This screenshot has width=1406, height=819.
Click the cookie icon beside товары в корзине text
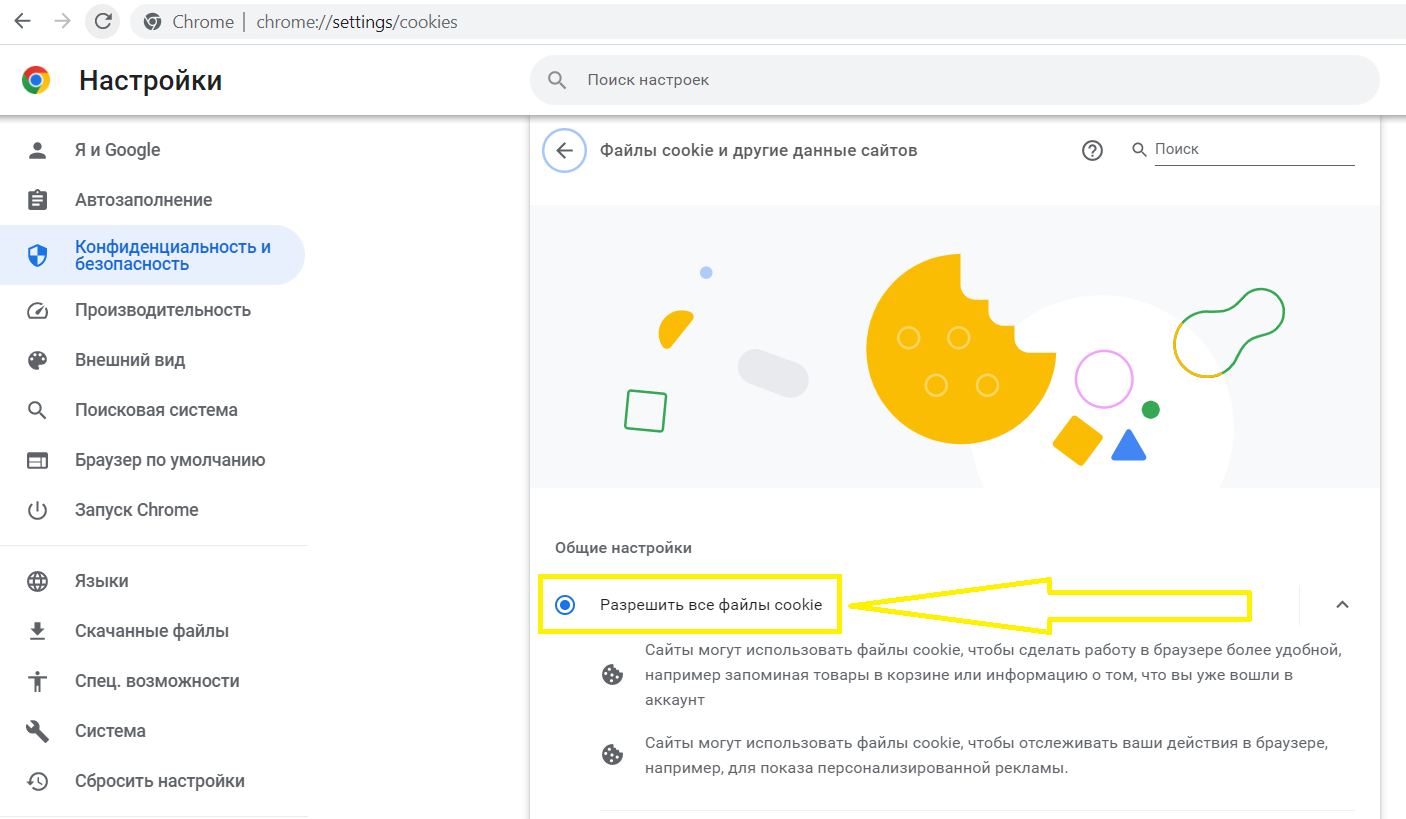pyautogui.click(x=612, y=675)
